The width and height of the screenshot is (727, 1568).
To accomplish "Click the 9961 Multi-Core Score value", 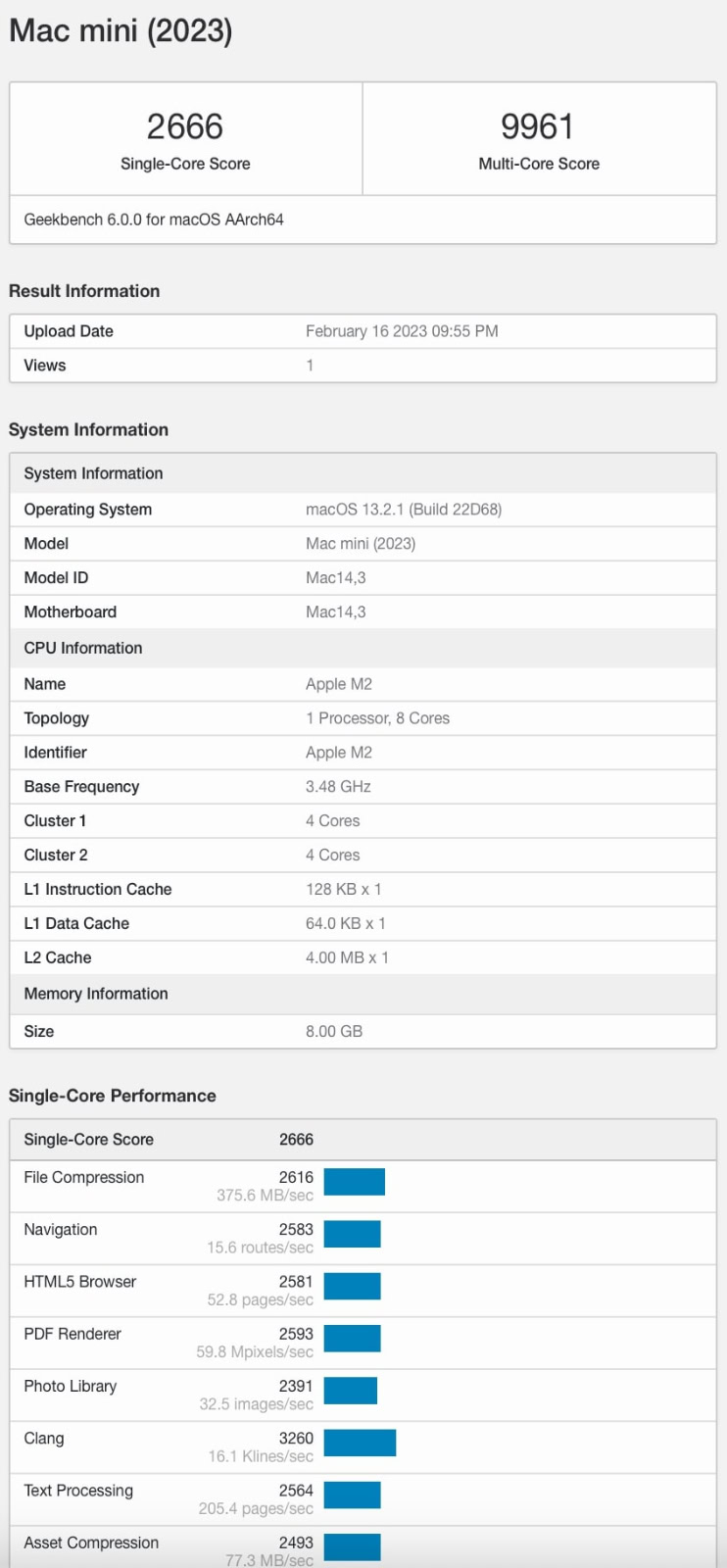I will (538, 126).
